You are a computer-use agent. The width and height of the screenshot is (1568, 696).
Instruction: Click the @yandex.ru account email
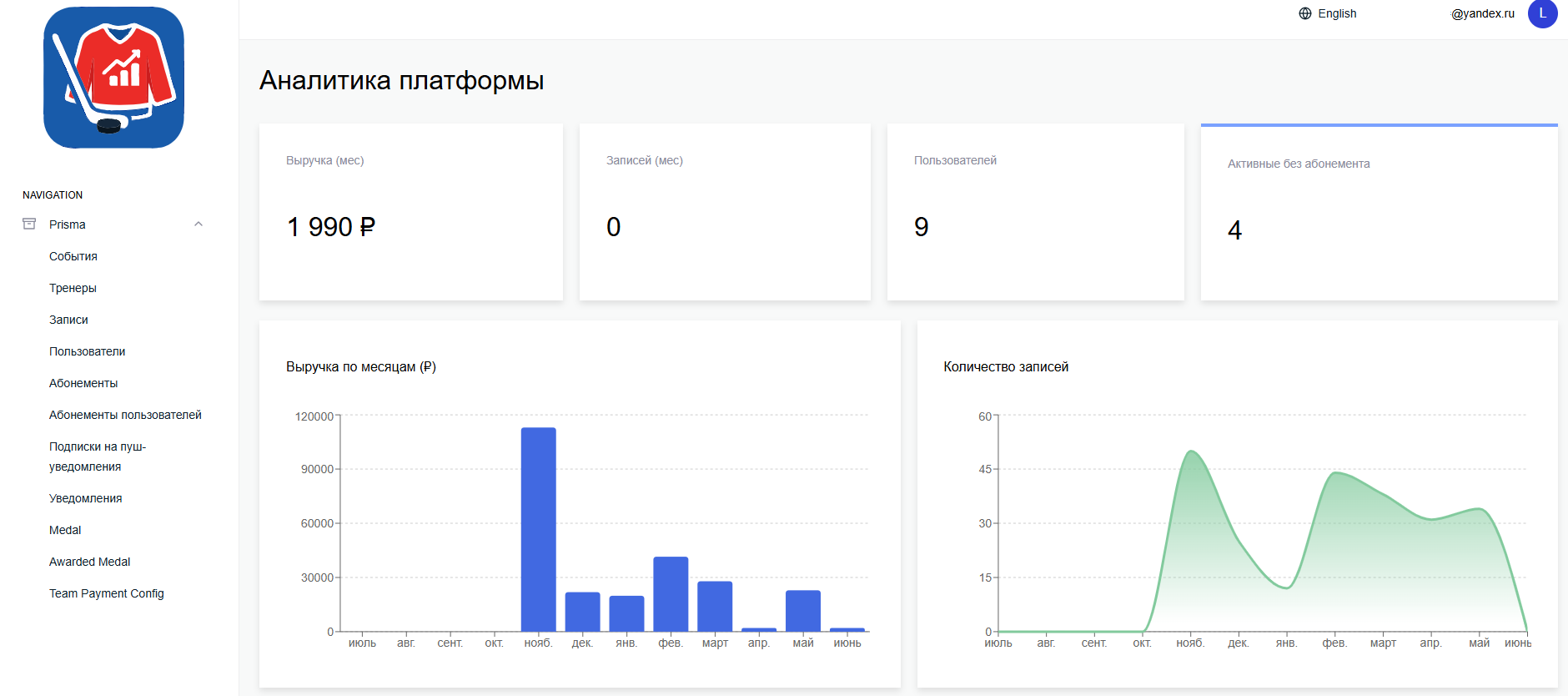(x=1482, y=13)
